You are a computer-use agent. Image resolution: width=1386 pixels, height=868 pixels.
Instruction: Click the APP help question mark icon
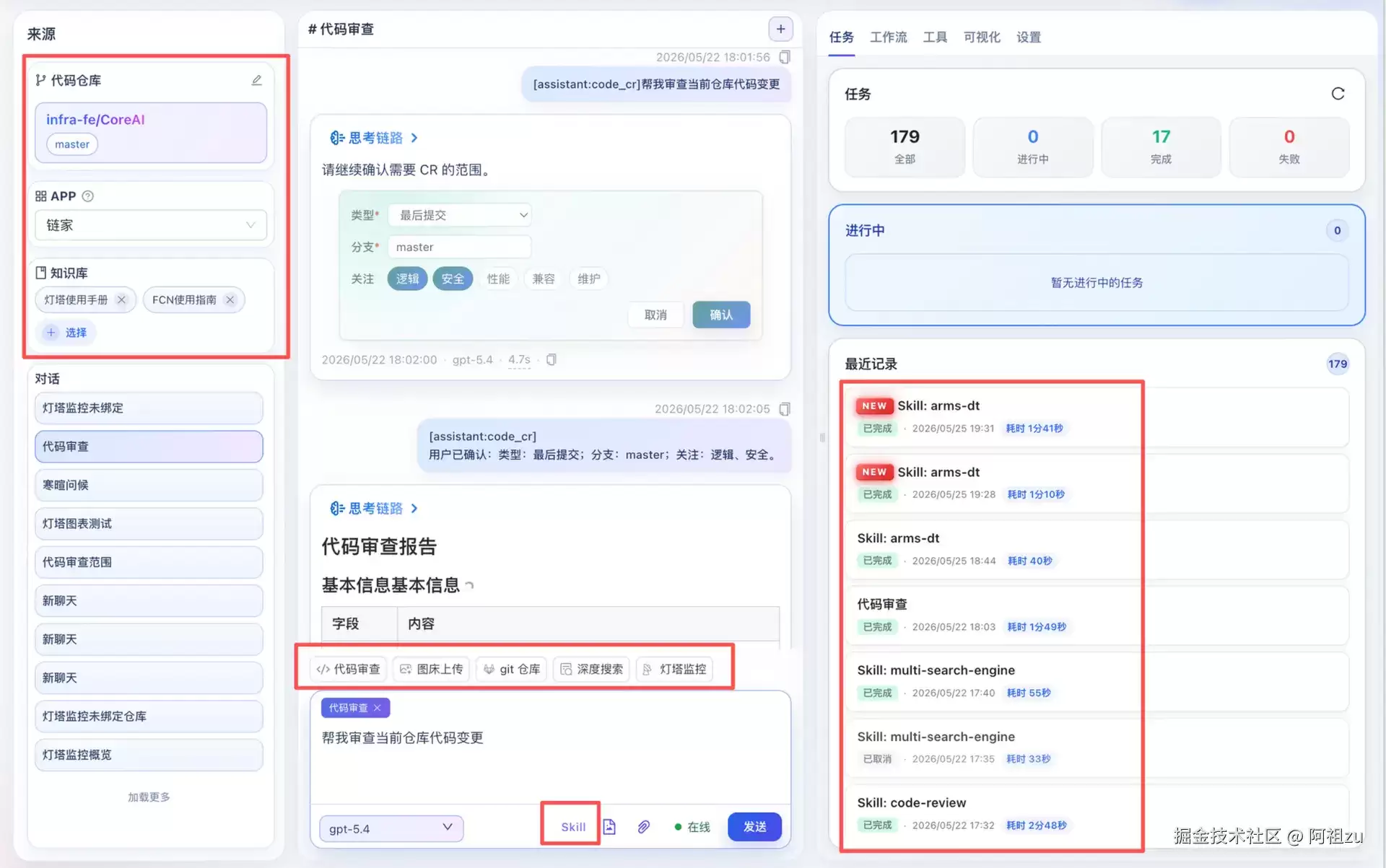pyautogui.click(x=88, y=196)
